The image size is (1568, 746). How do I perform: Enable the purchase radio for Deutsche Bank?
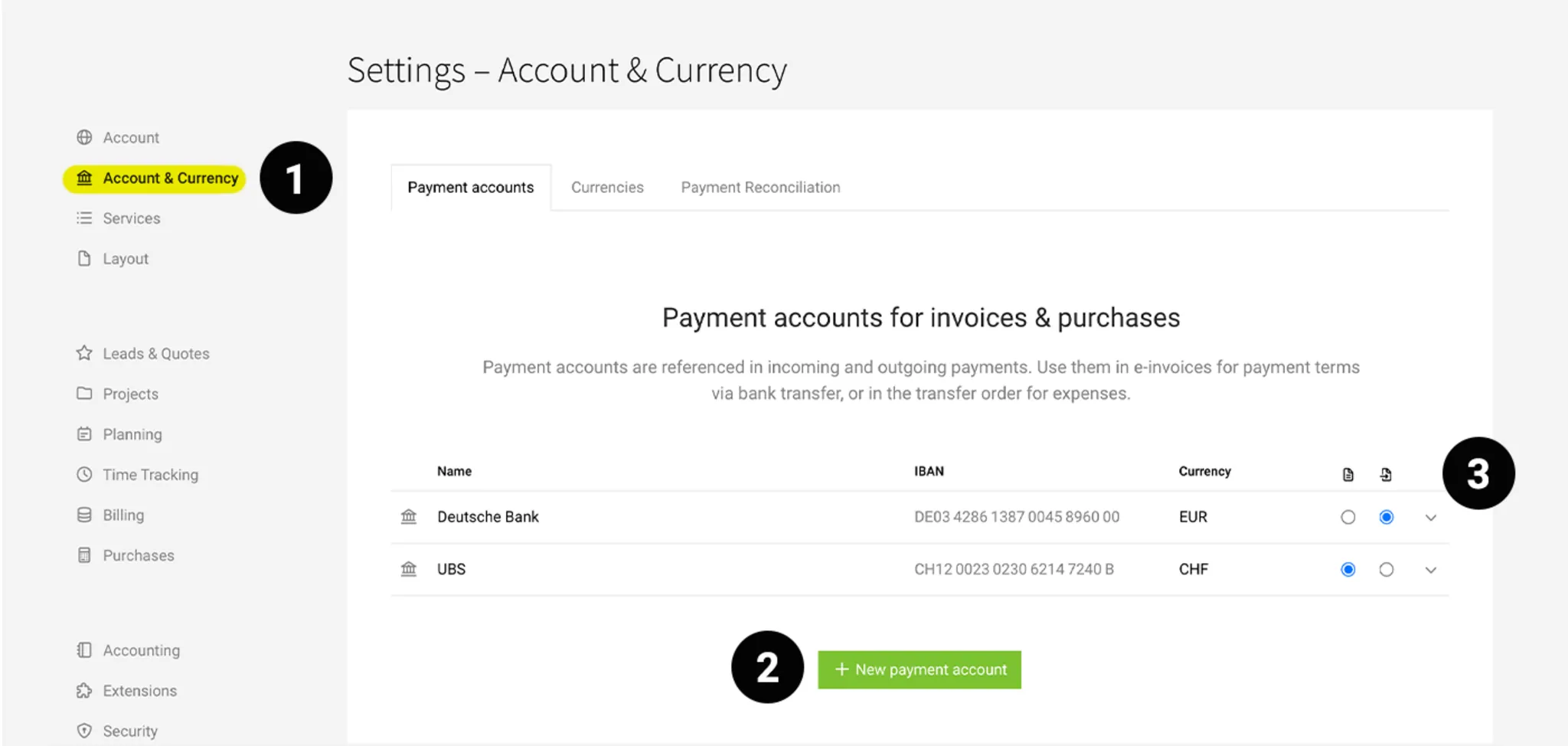tap(1387, 517)
